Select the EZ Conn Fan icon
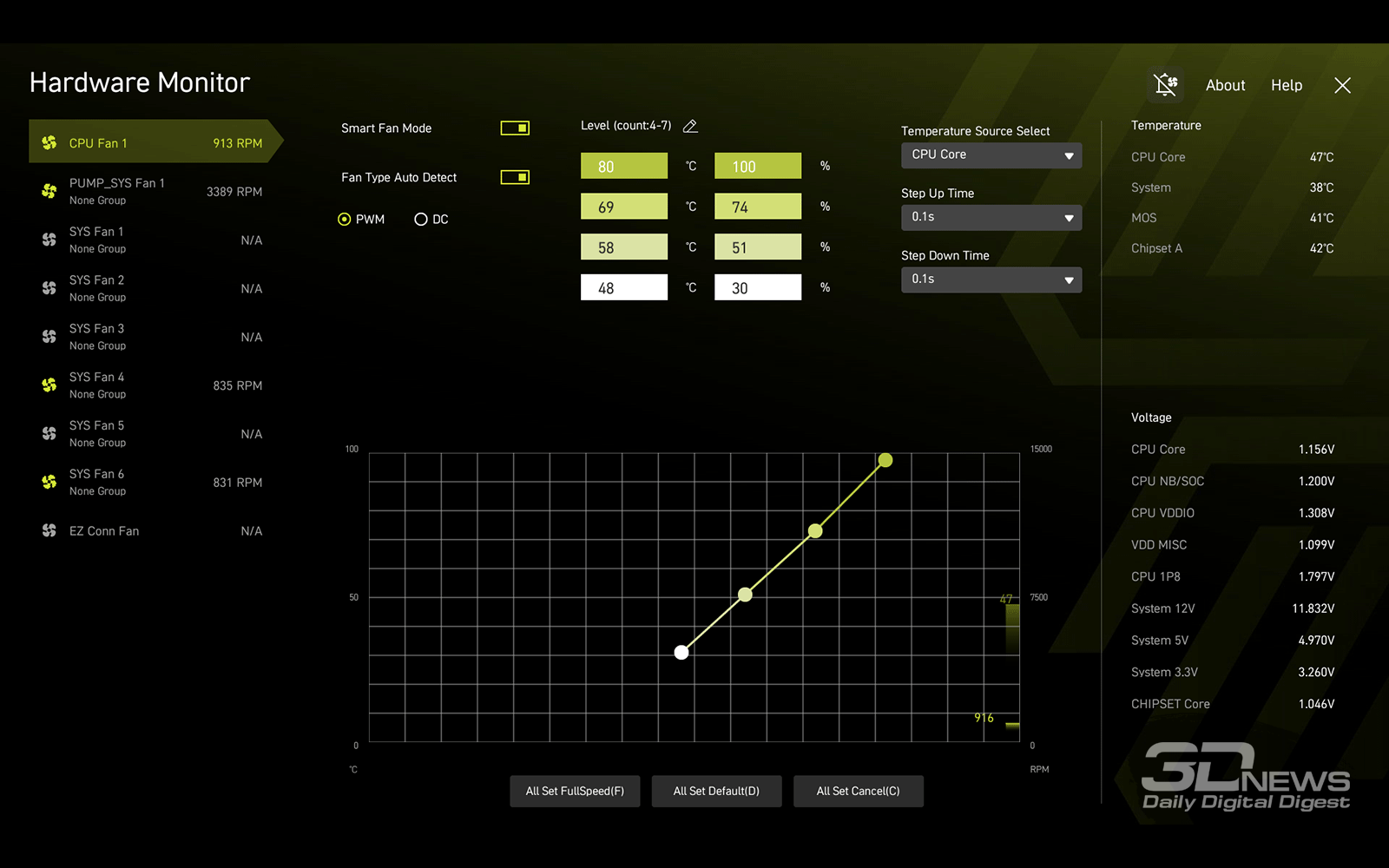Viewport: 1389px width, 868px height. 49,530
